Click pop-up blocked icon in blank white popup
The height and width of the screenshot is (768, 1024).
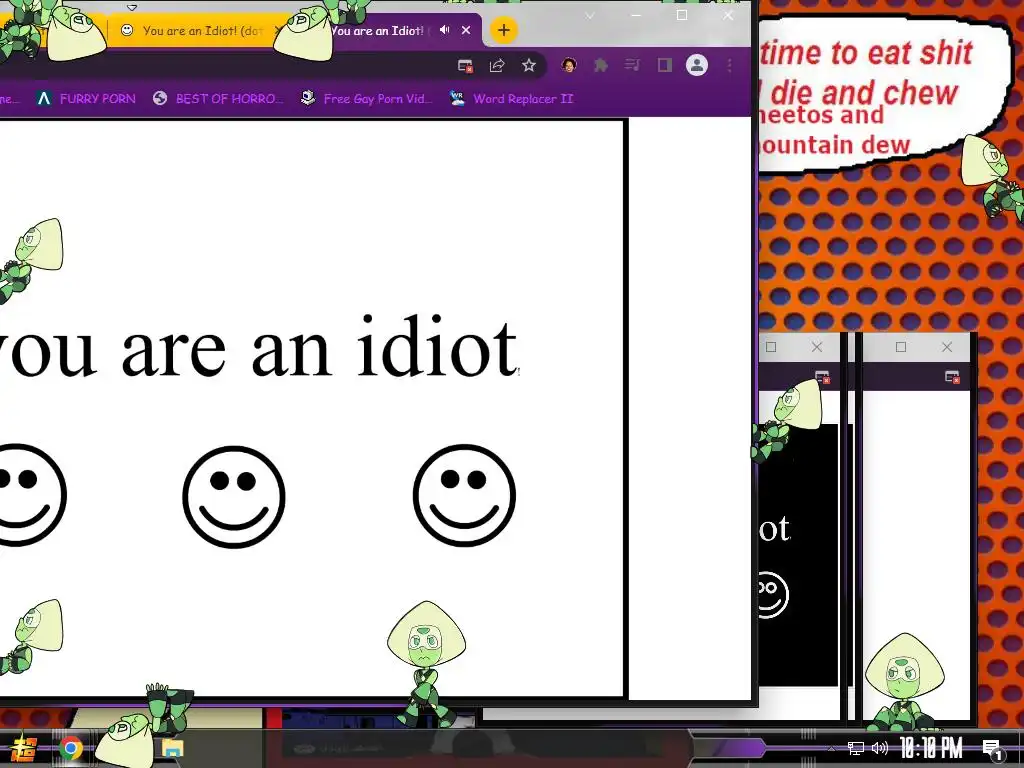point(952,377)
